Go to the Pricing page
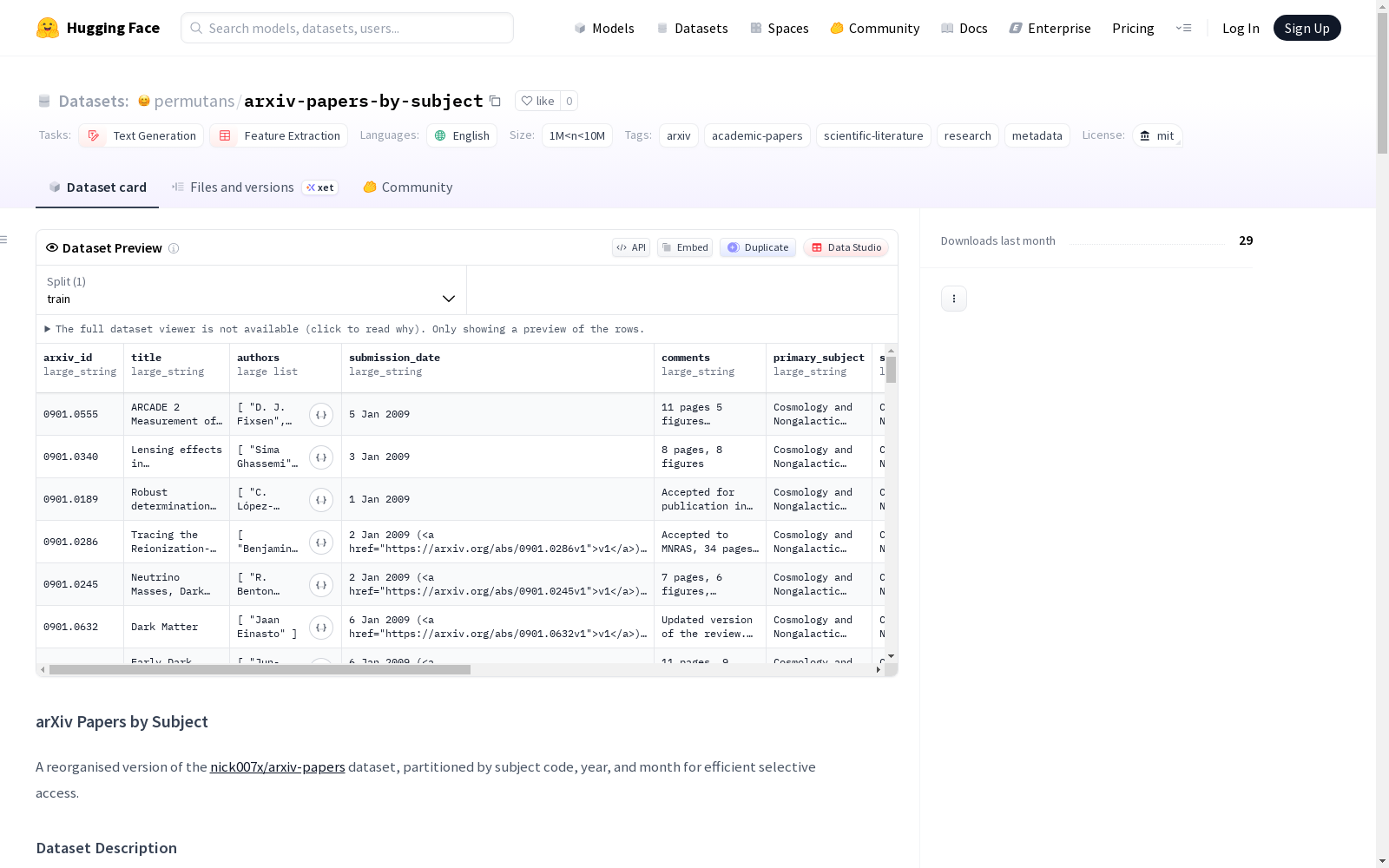Image resolution: width=1389 pixels, height=868 pixels. pyautogui.click(x=1133, y=28)
